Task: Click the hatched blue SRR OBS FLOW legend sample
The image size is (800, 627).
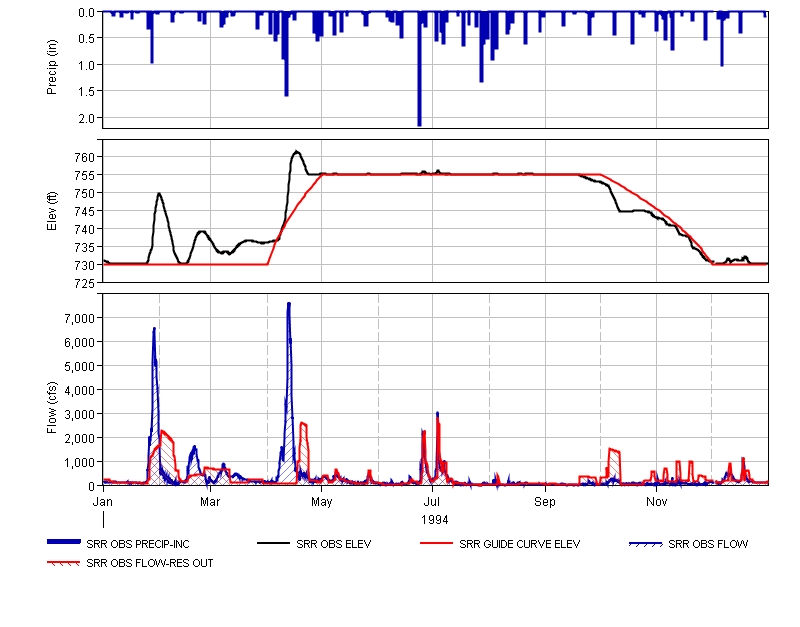Action: tap(646, 543)
